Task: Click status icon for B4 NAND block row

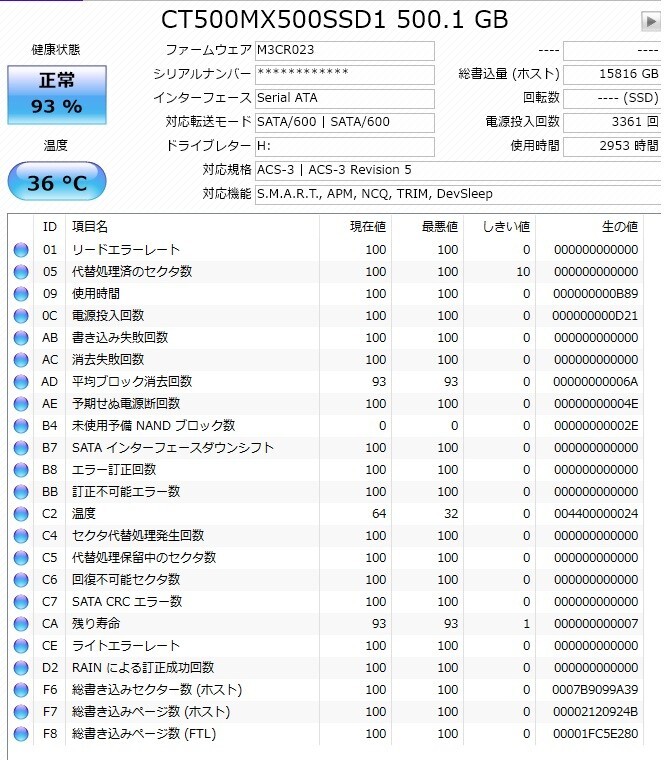Action: click(21, 426)
